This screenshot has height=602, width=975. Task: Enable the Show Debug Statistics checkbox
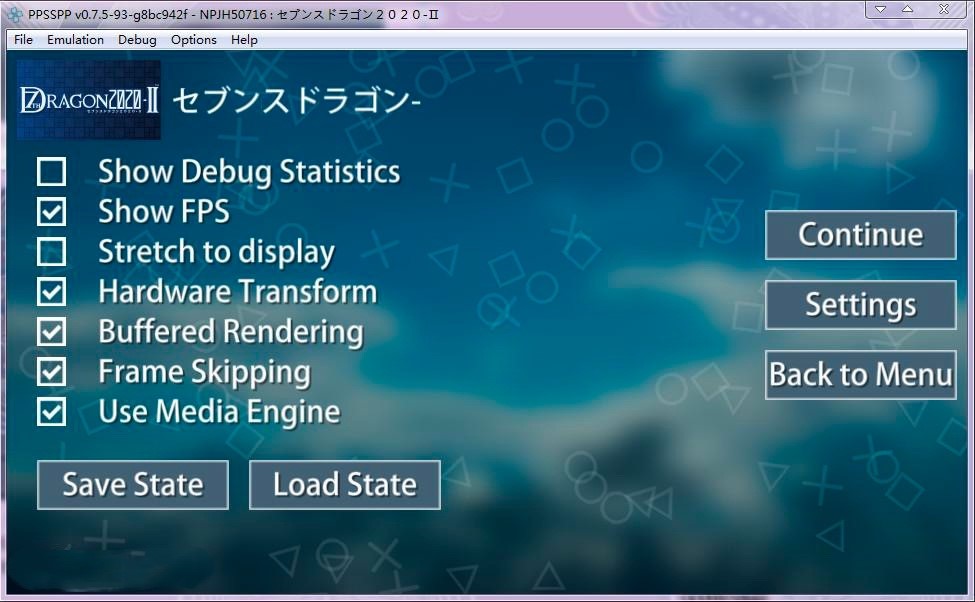pos(51,172)
